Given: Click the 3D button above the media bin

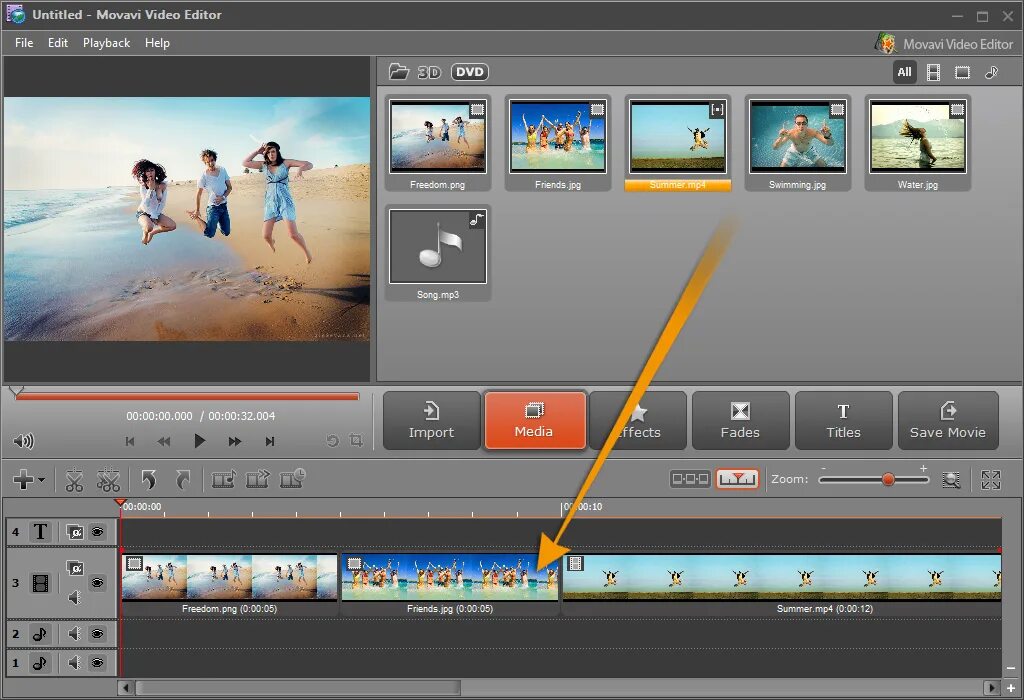Looking at the screenshot, I should coord(429,72).
